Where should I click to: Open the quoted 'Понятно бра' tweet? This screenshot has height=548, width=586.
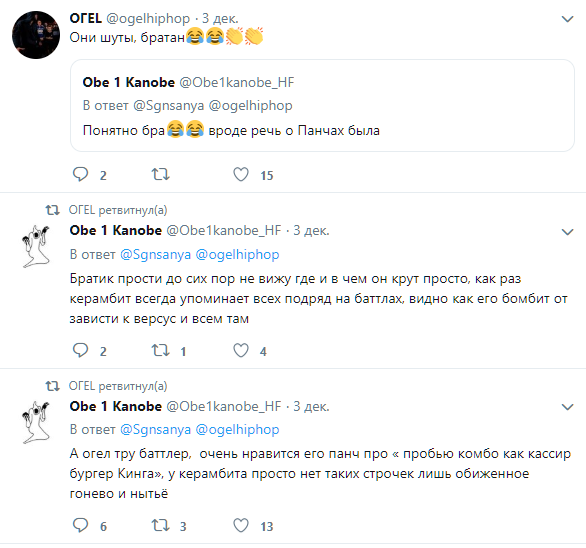tap(322, 105)
